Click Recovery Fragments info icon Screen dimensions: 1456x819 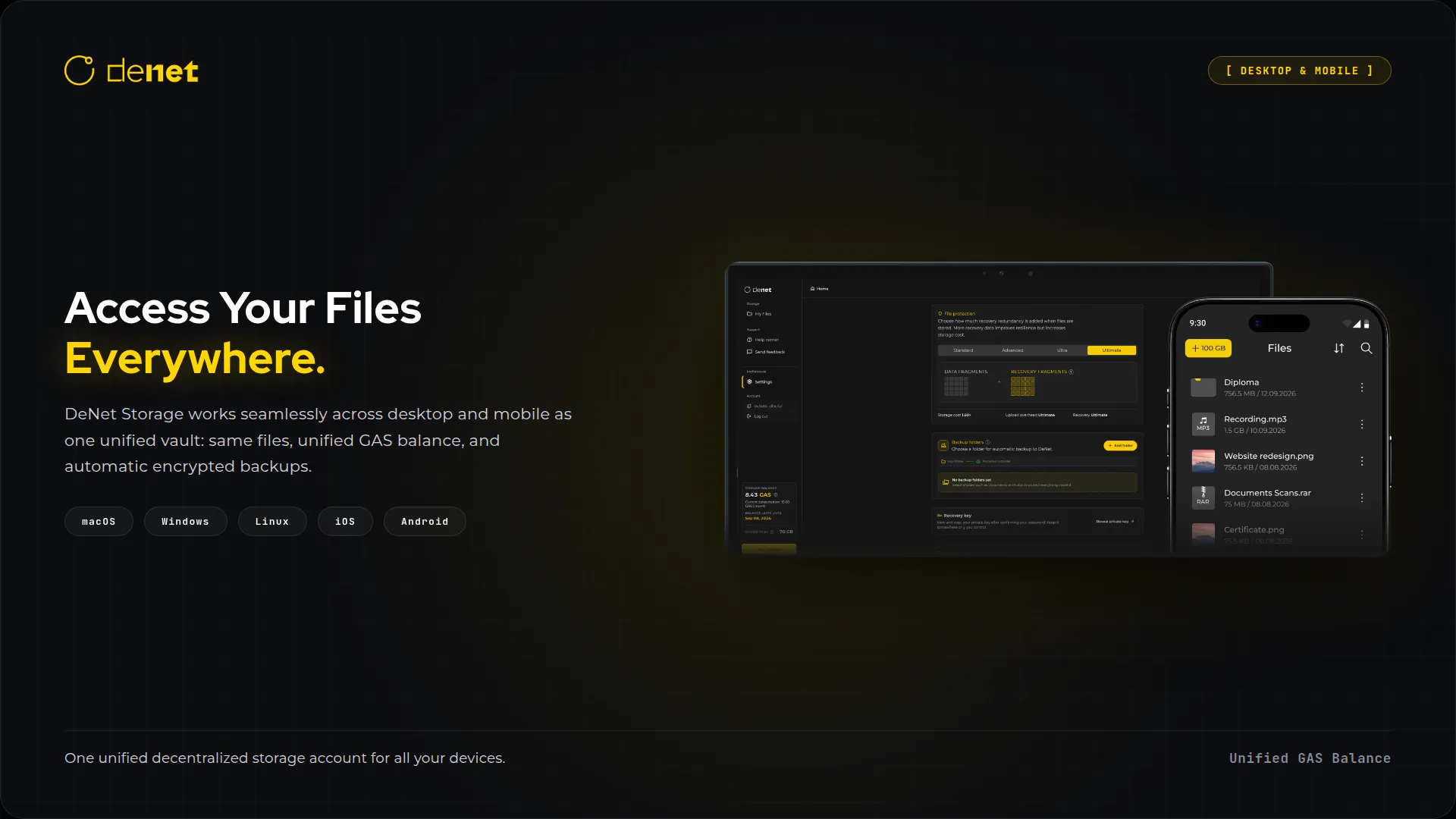click(1071, 372)
